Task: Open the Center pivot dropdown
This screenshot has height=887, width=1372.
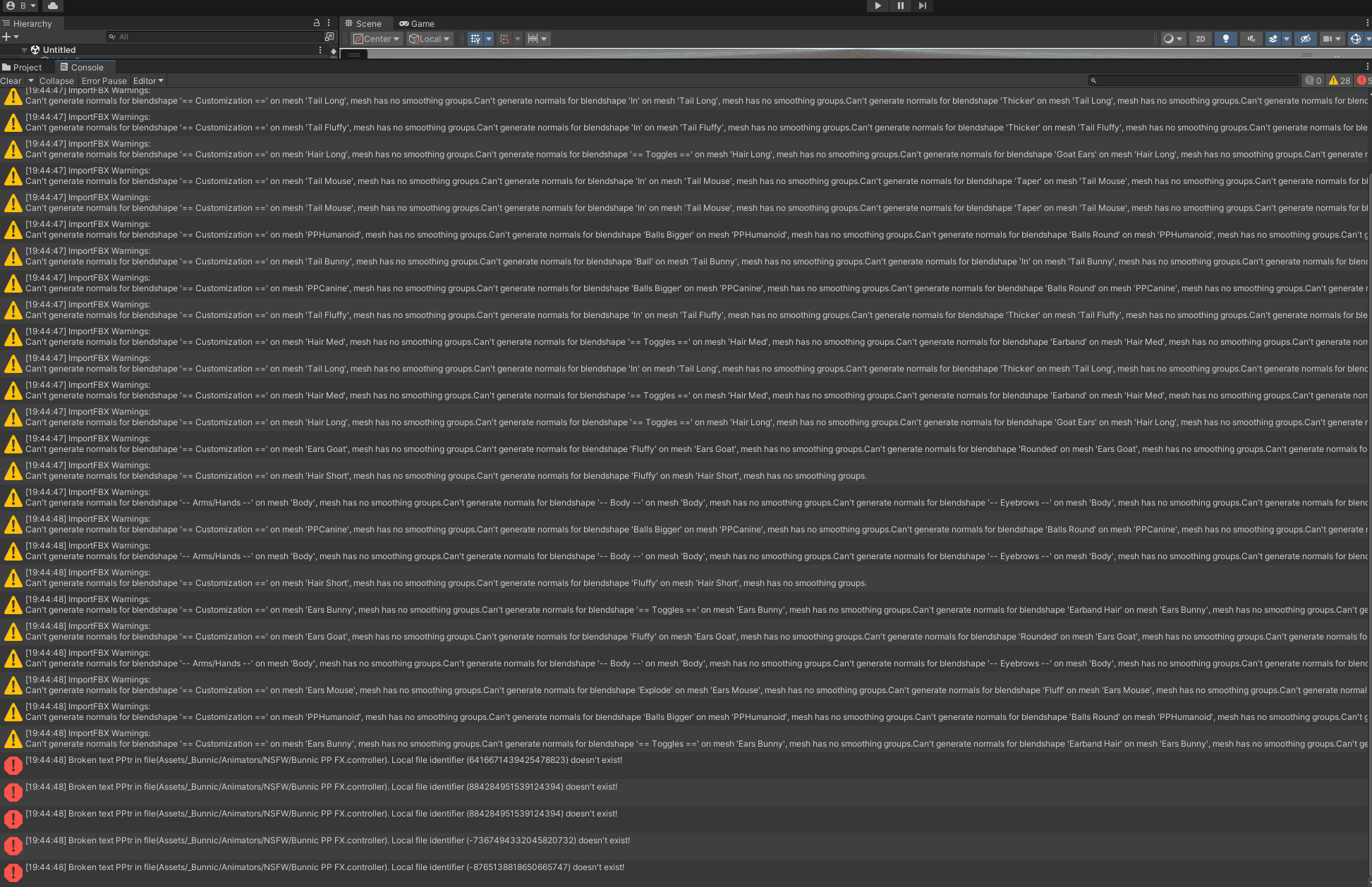Action: pos(377,39)
